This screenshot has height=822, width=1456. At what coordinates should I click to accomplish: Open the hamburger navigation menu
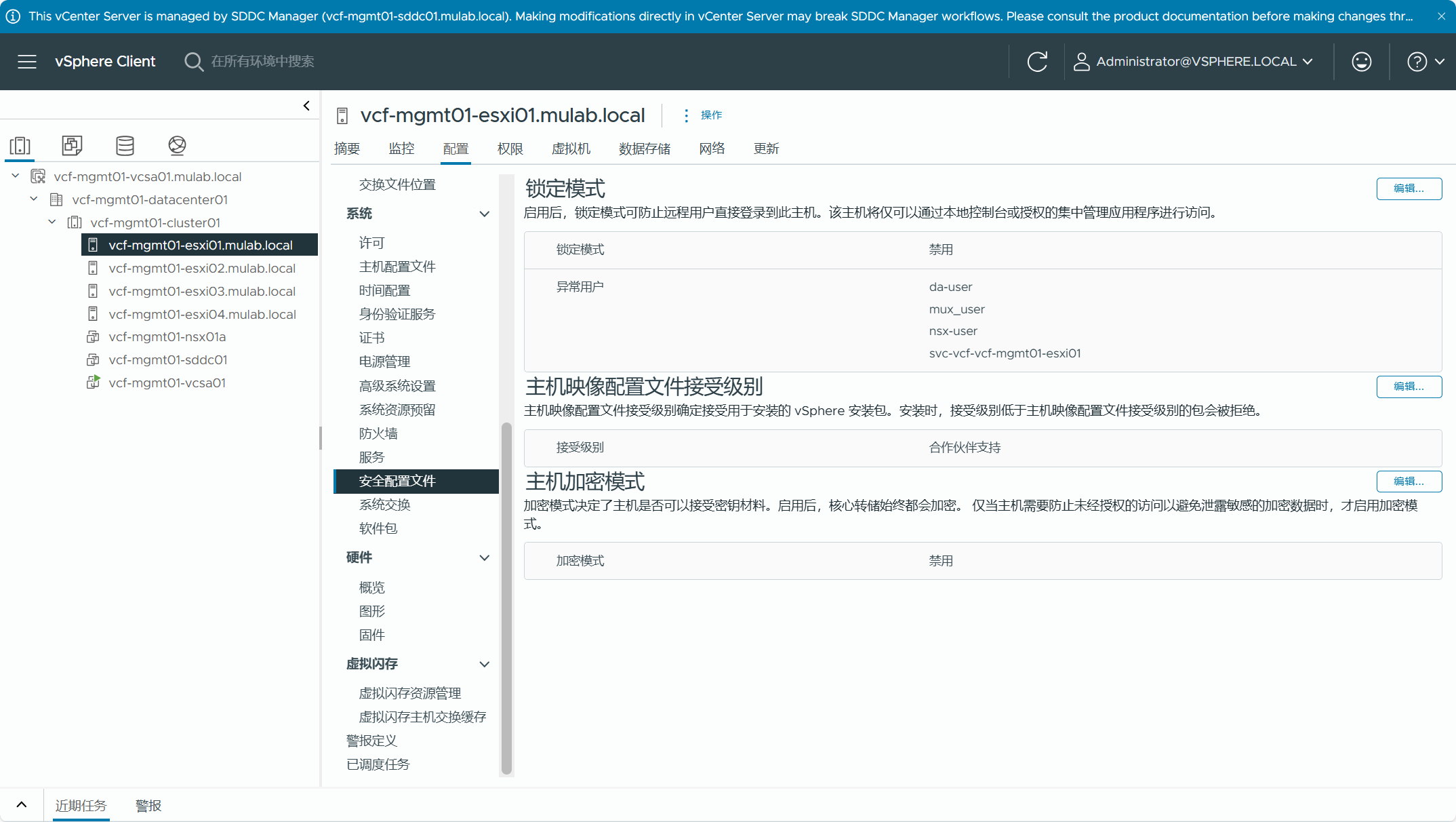coord(27,62)
